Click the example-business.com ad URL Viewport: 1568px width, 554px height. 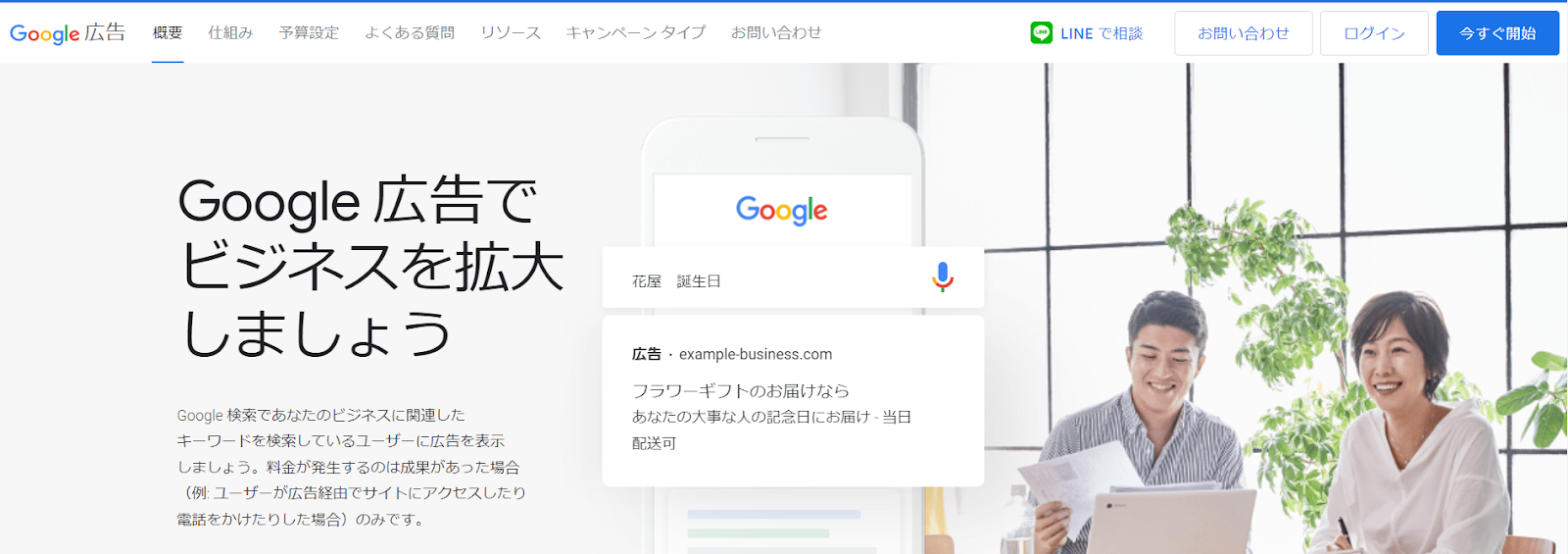[756, 354]
